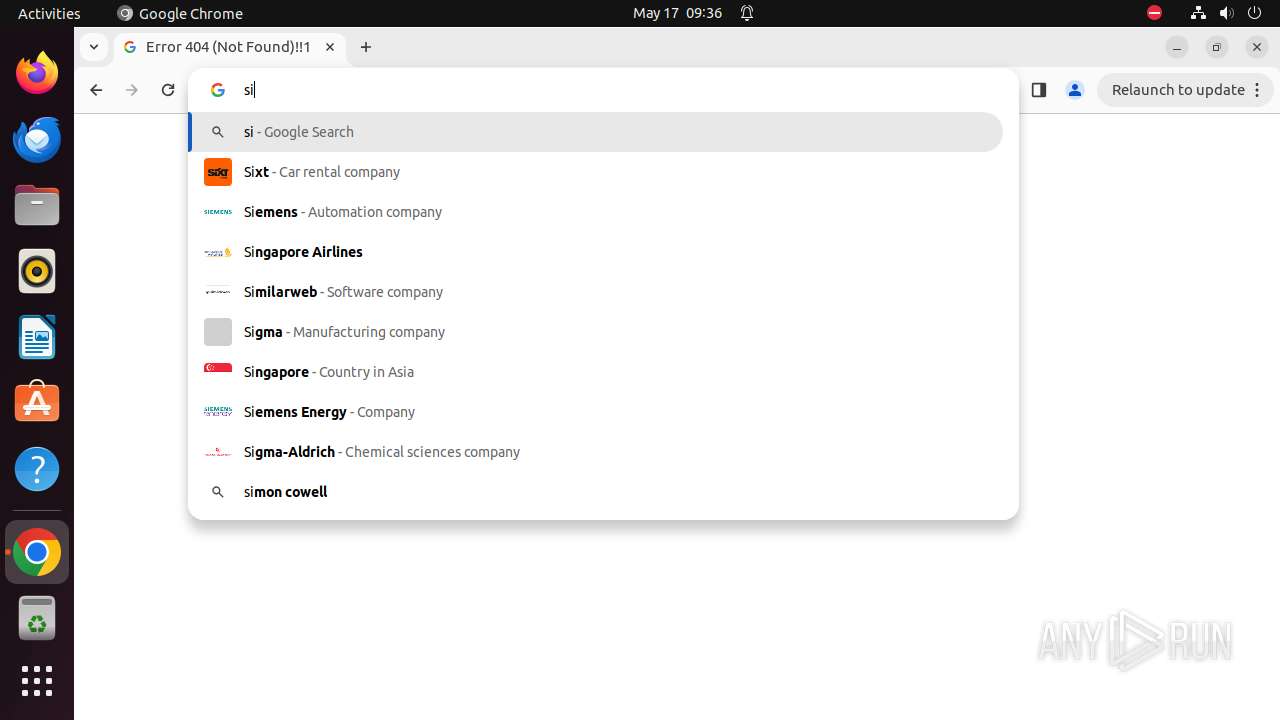Launch LibreOffice Writer from the dock
The width and height of the screenshot is (1280, 720).
coord(37,337)
